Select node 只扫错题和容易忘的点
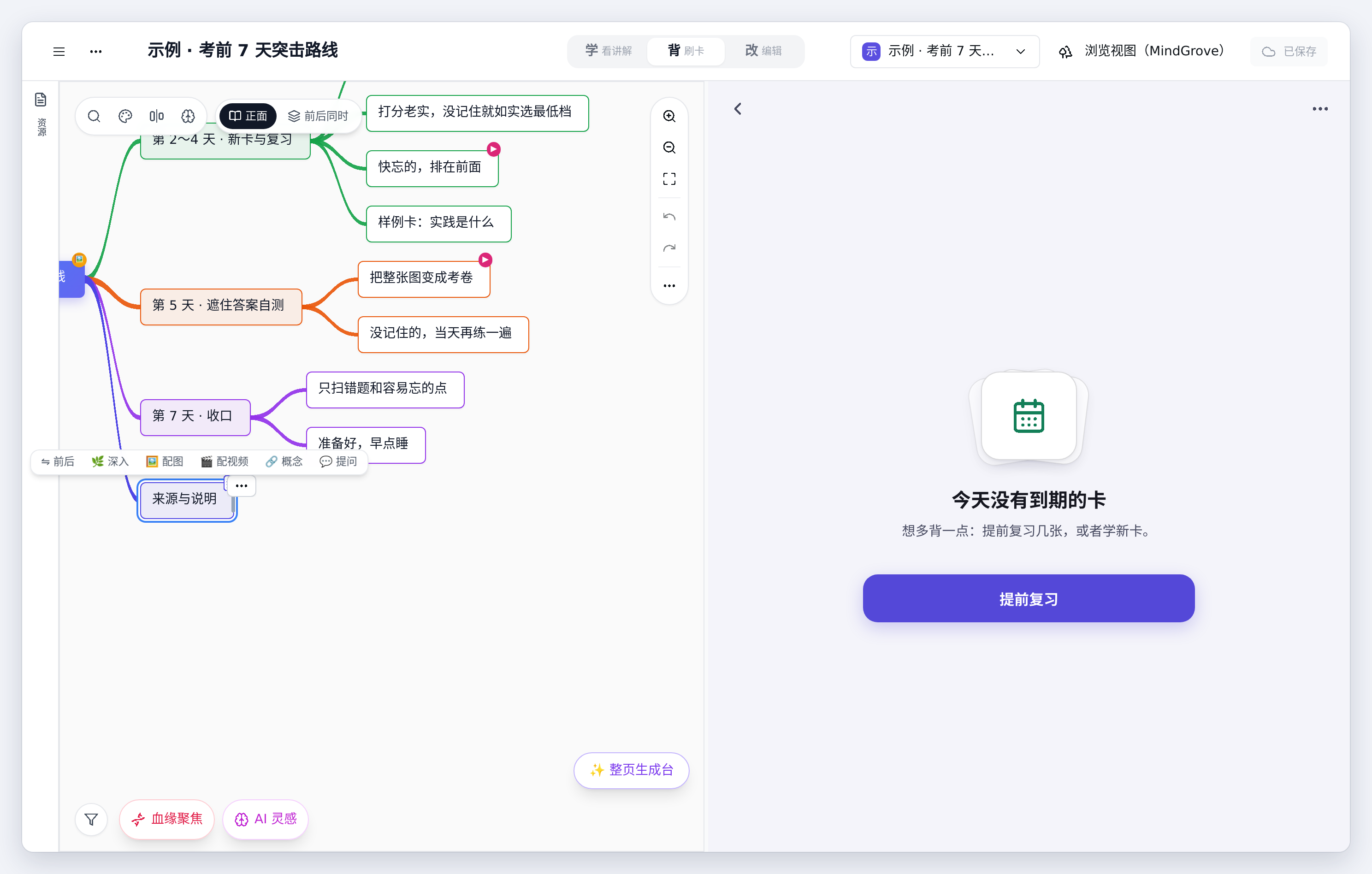 pos(385,390)
